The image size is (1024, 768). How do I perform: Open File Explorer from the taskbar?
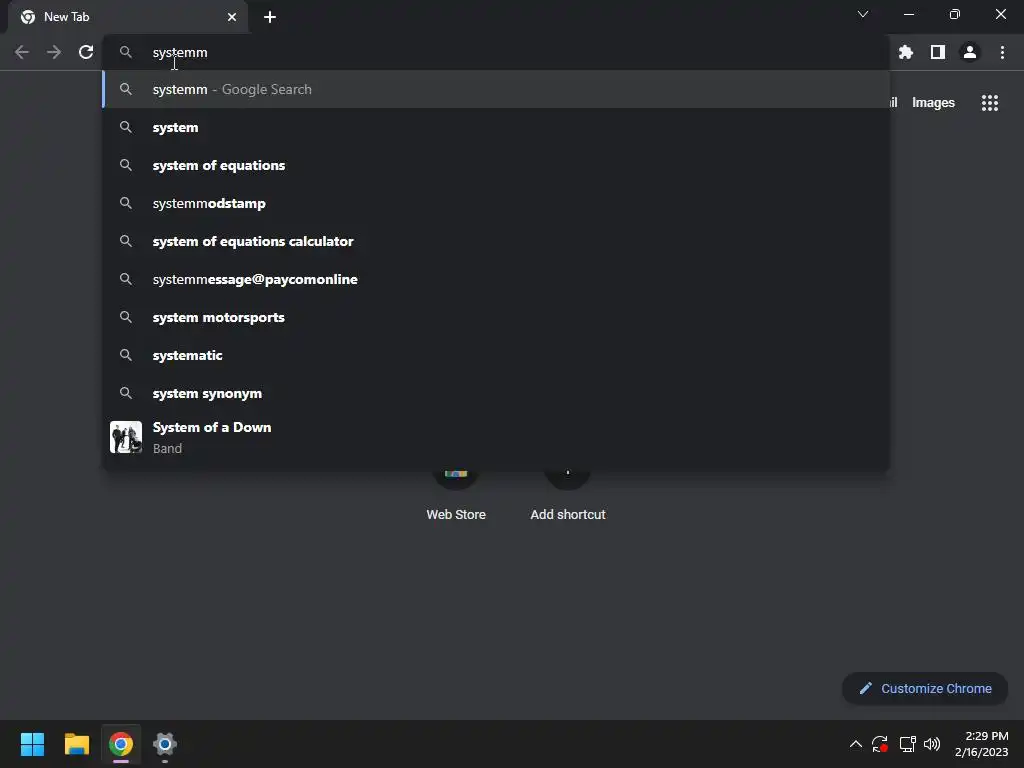(76, 744)
